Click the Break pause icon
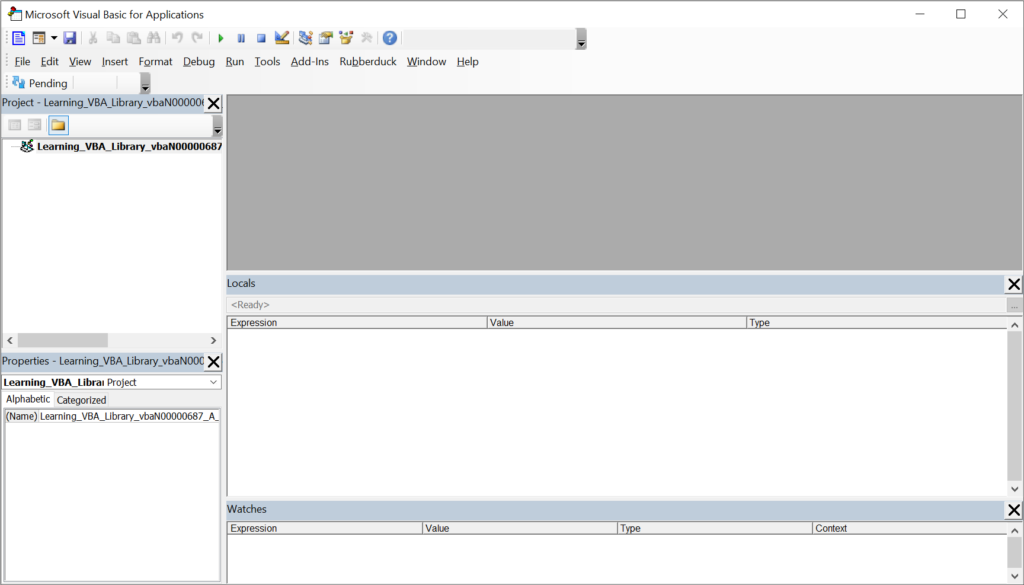 coord(241,38)
